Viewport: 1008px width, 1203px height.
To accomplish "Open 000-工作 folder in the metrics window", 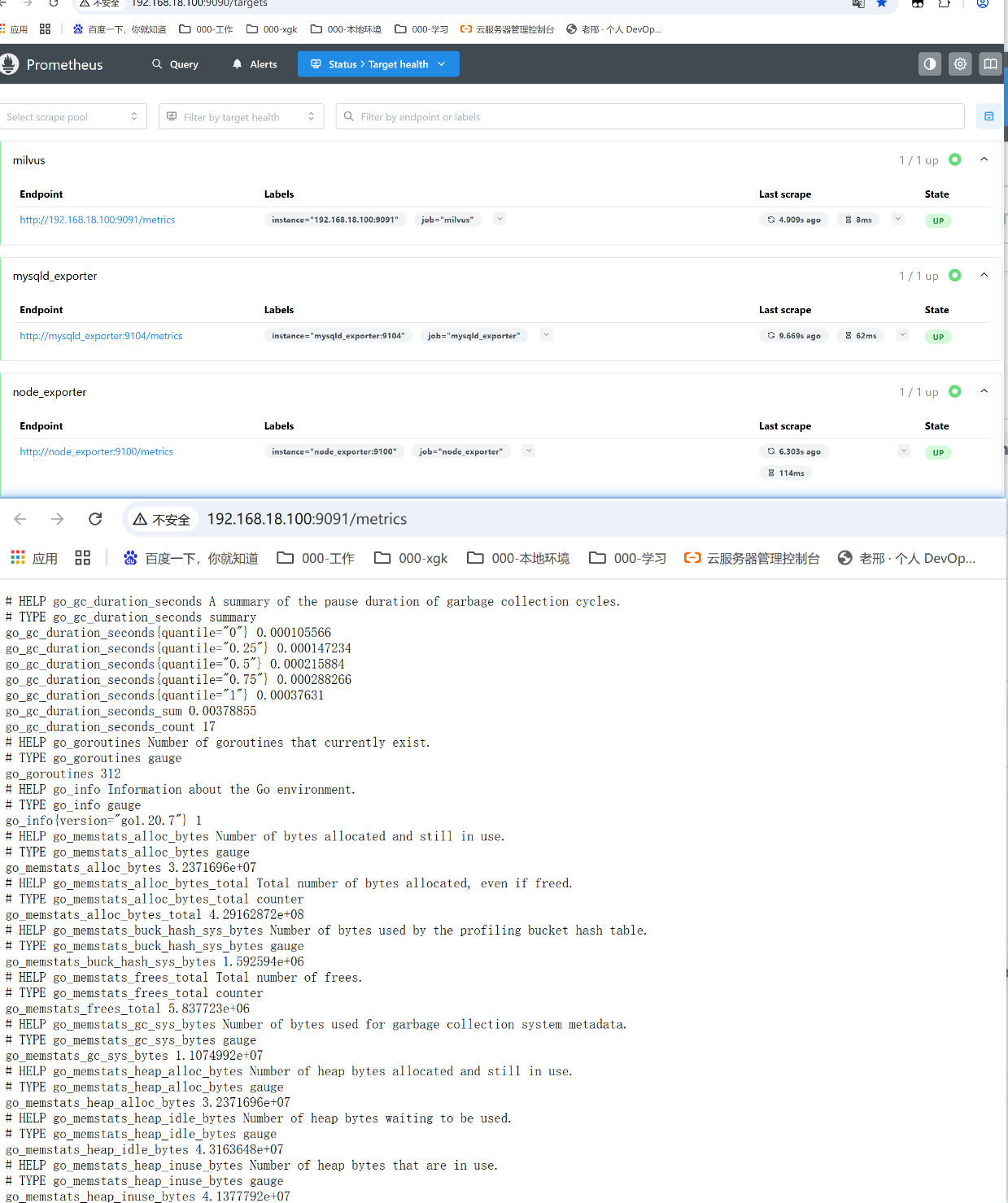I will click(x=316, y=558).
